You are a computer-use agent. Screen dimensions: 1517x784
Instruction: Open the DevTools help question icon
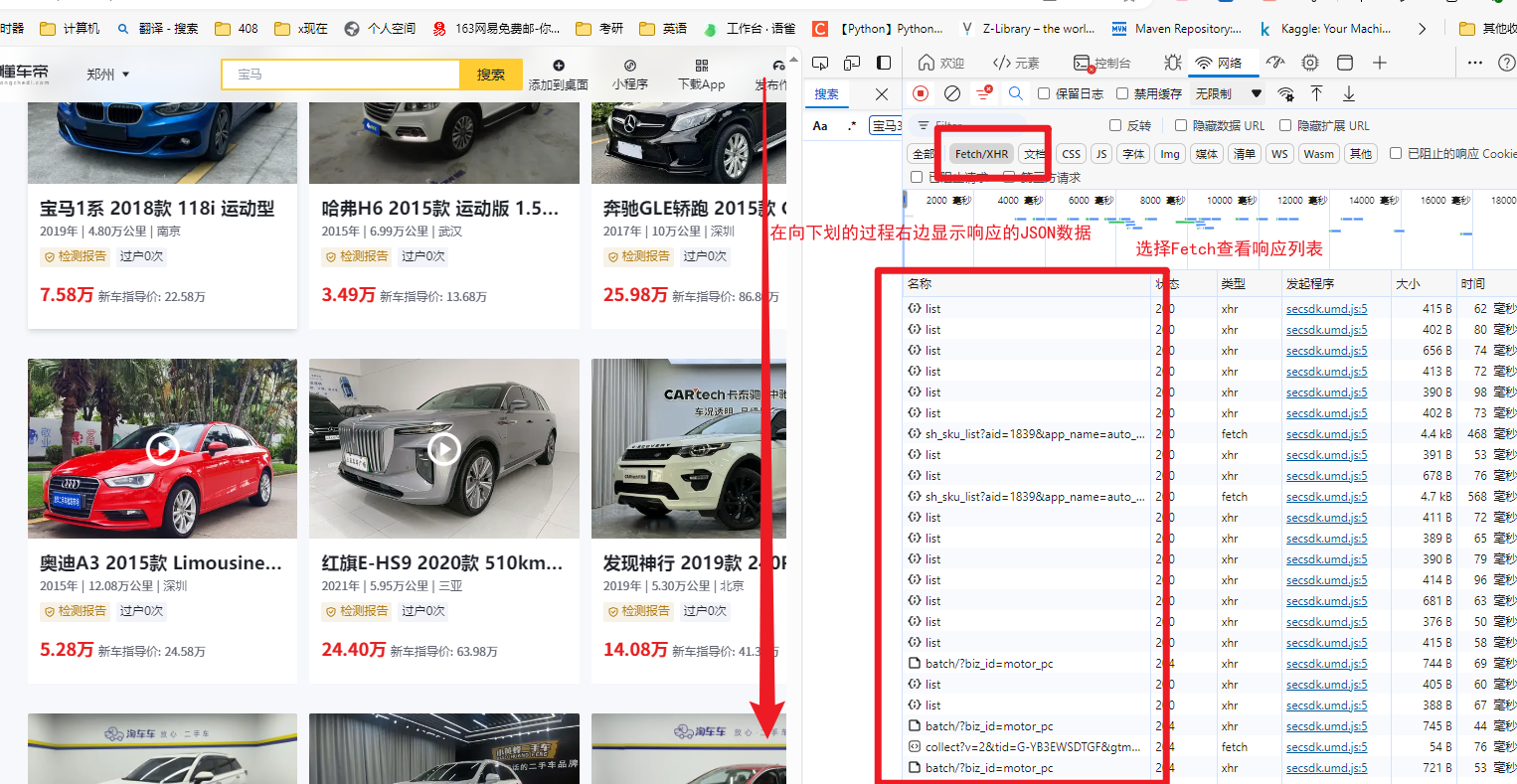click(1507, 63)
